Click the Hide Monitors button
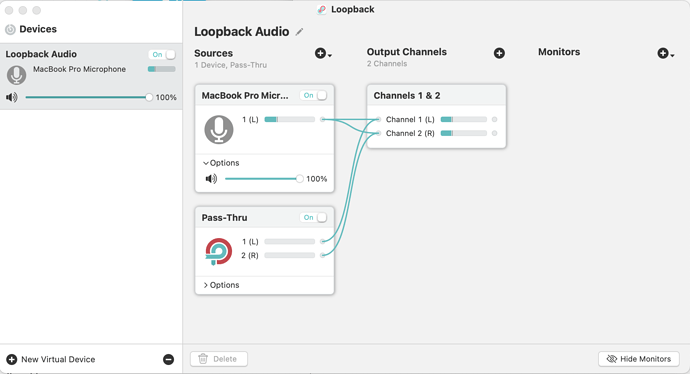 639,359
